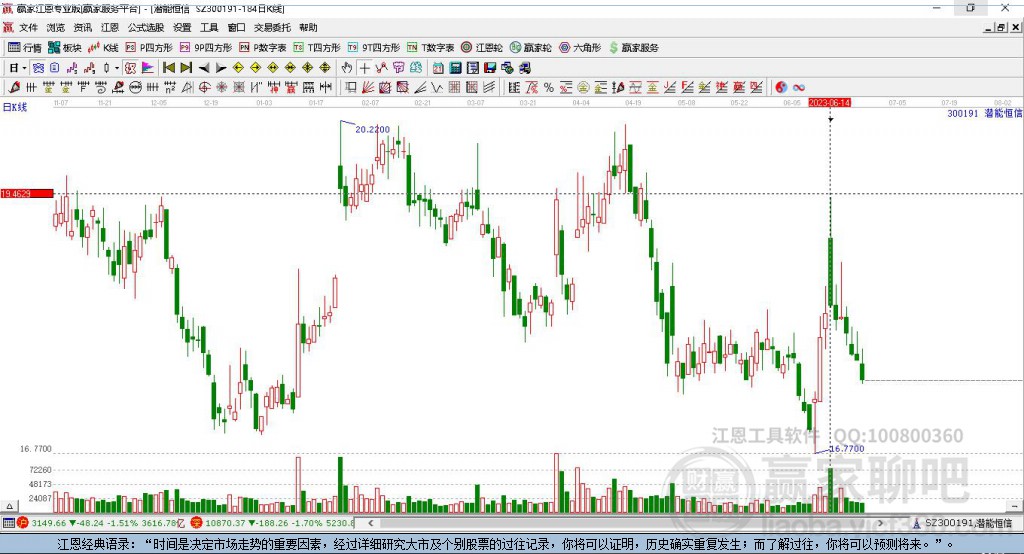Open the 赢家轮 wheel tool
Viewport: 1024px width, 554px height.
tap(531, 48)
